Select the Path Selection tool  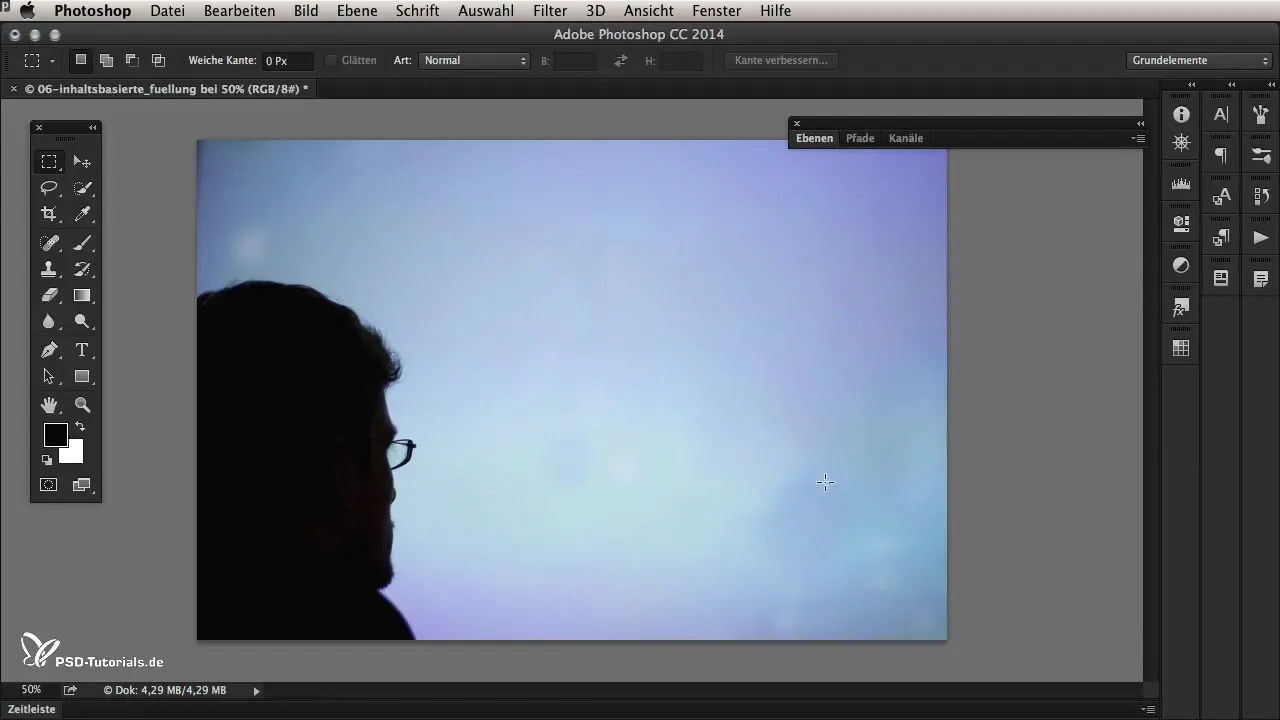48,377
